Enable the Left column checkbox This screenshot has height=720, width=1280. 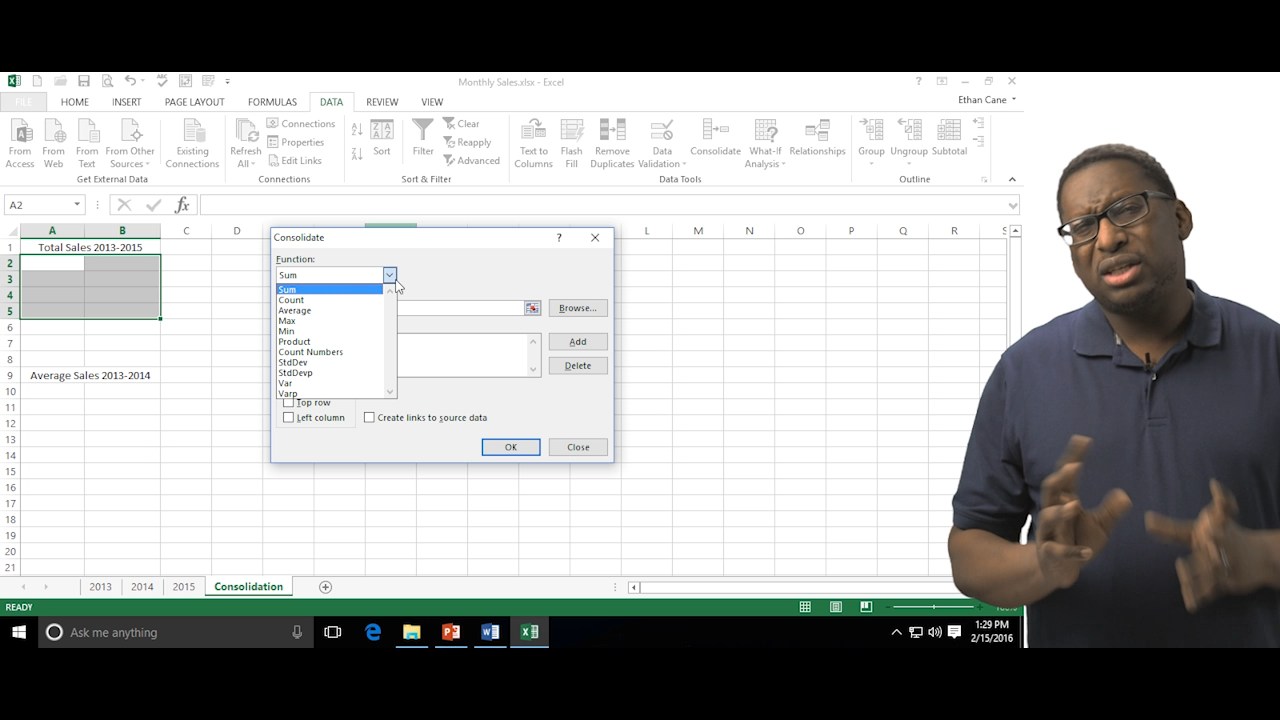(289, 418)
